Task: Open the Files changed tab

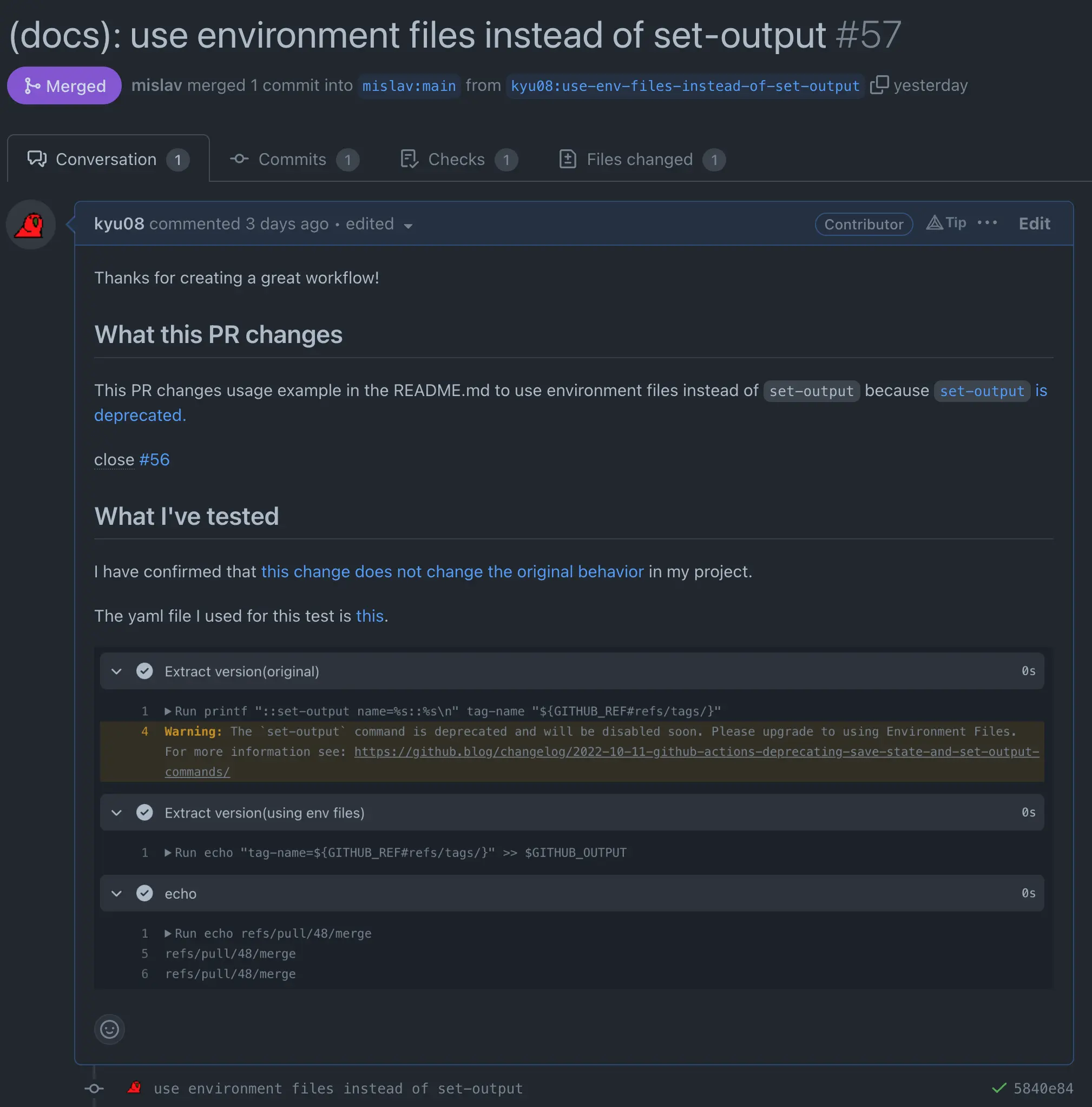Action: (641, 159)
